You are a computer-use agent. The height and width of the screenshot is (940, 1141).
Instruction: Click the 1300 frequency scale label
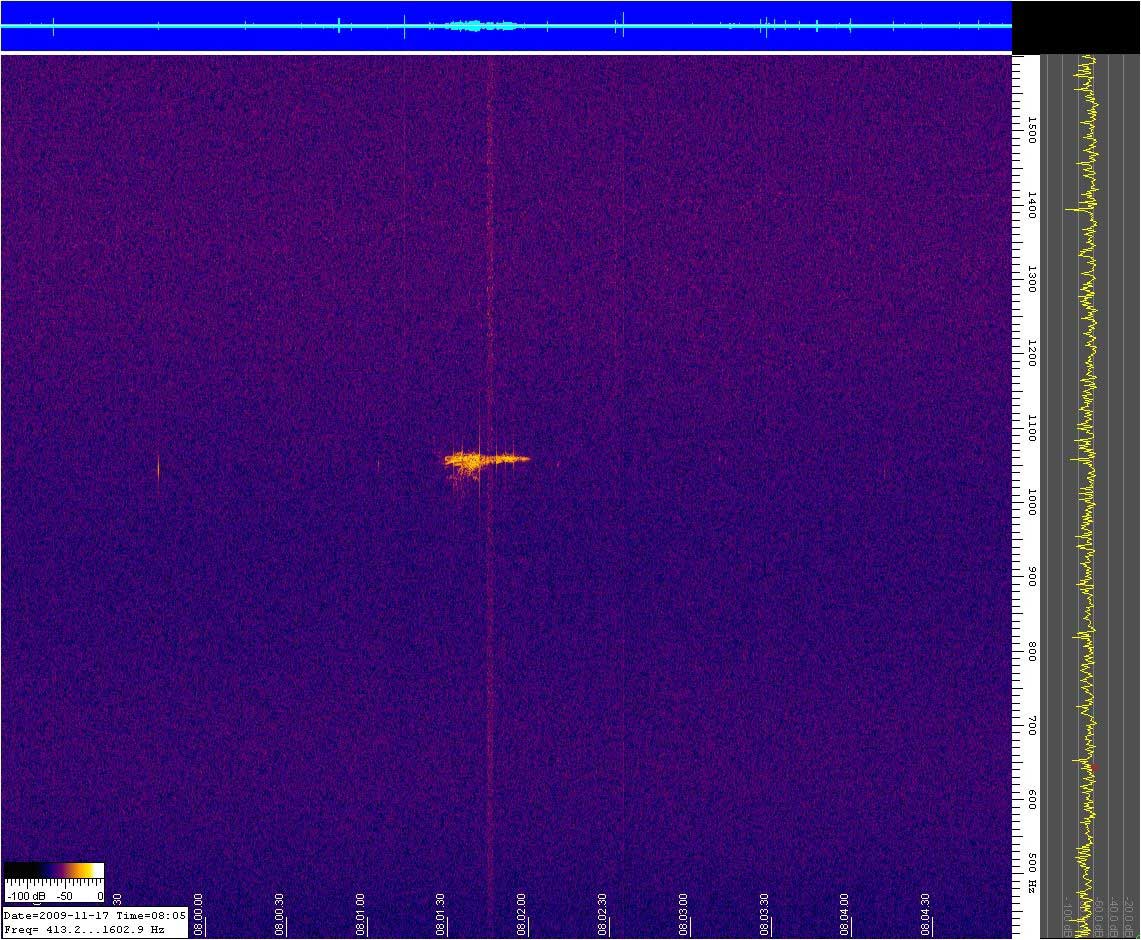[1032, 279]
